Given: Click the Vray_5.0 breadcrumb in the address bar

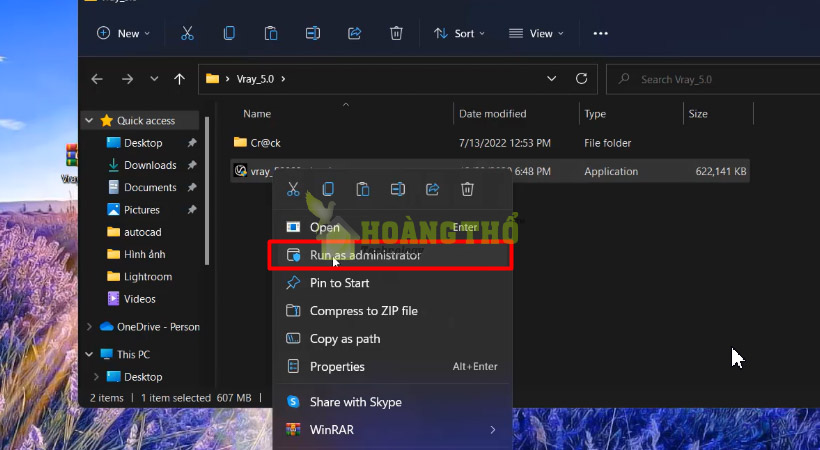Looking at the screenshot, I should [255, 79].
